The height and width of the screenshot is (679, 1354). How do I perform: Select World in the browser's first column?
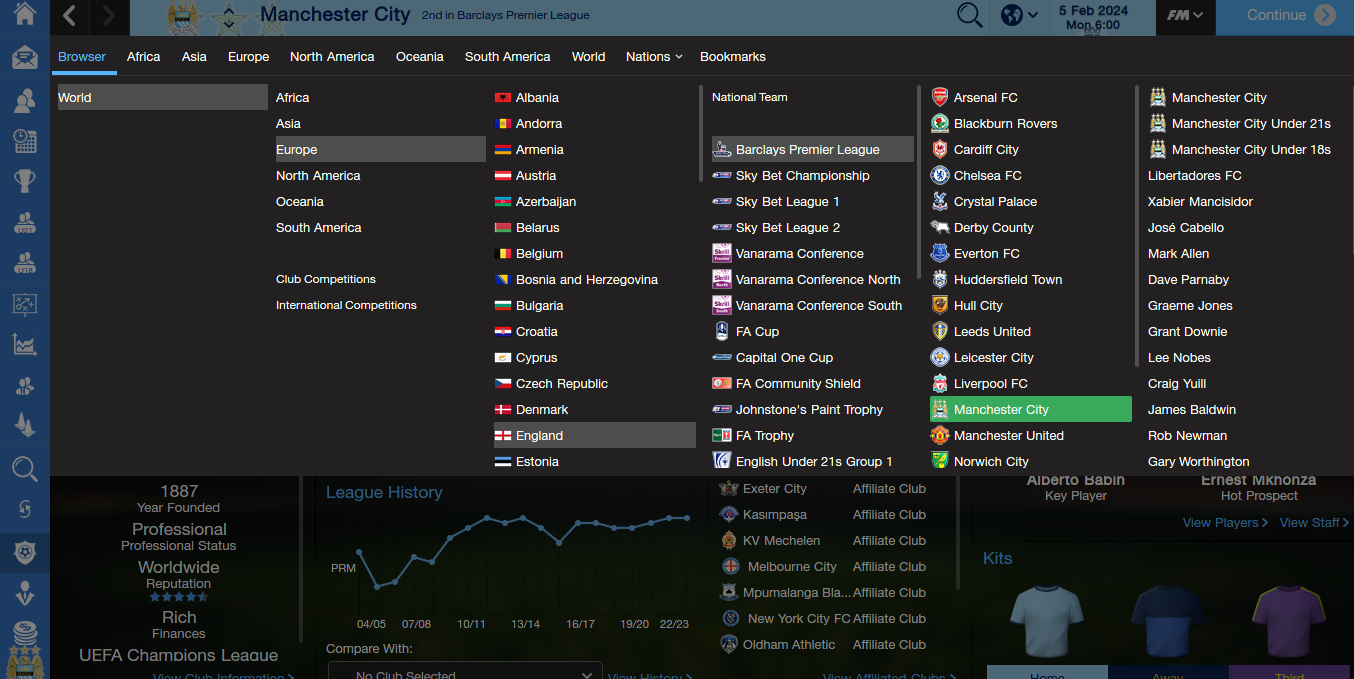click(162, 97)
